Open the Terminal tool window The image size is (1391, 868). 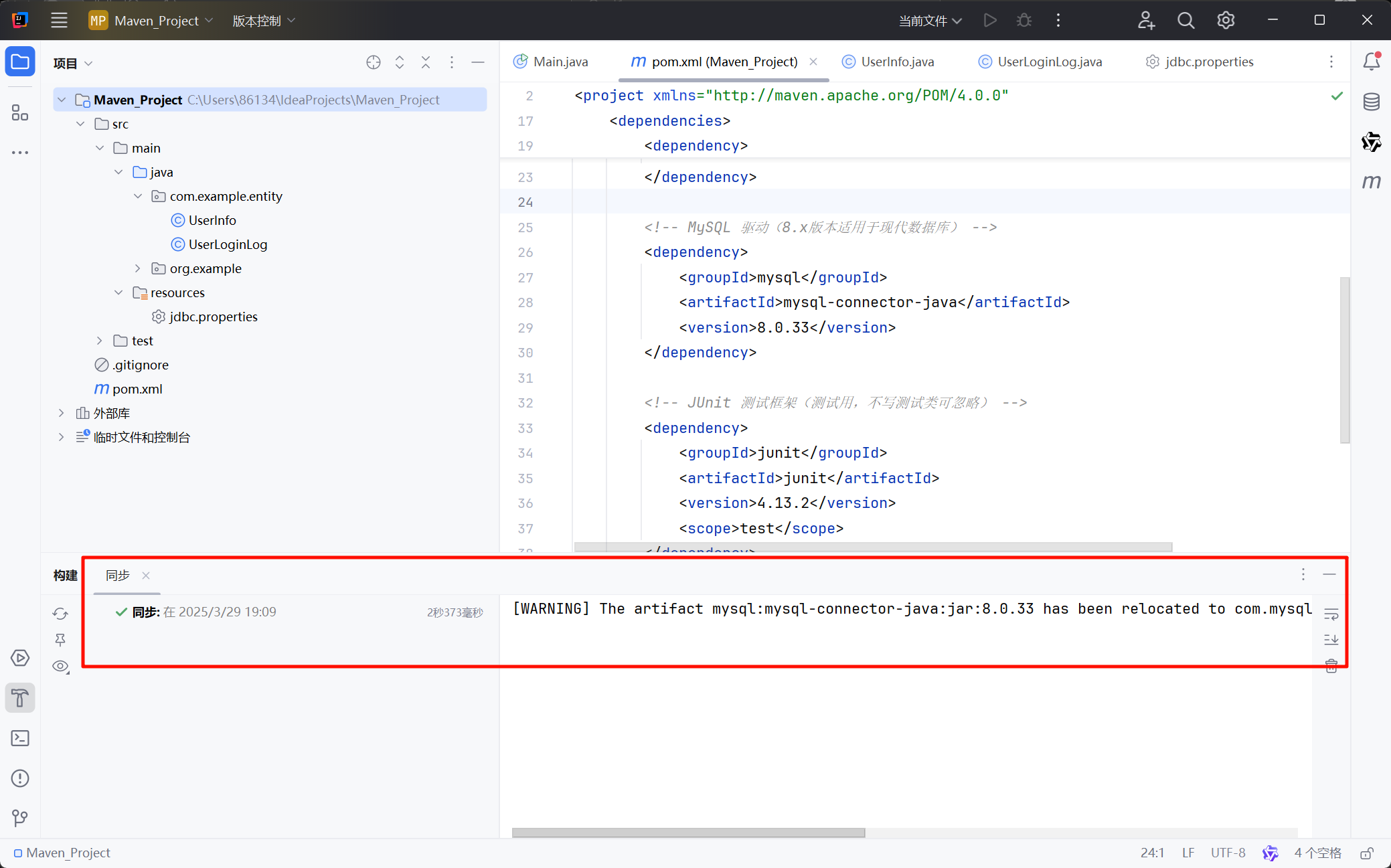pyautogui.click(x=20, y=738)
